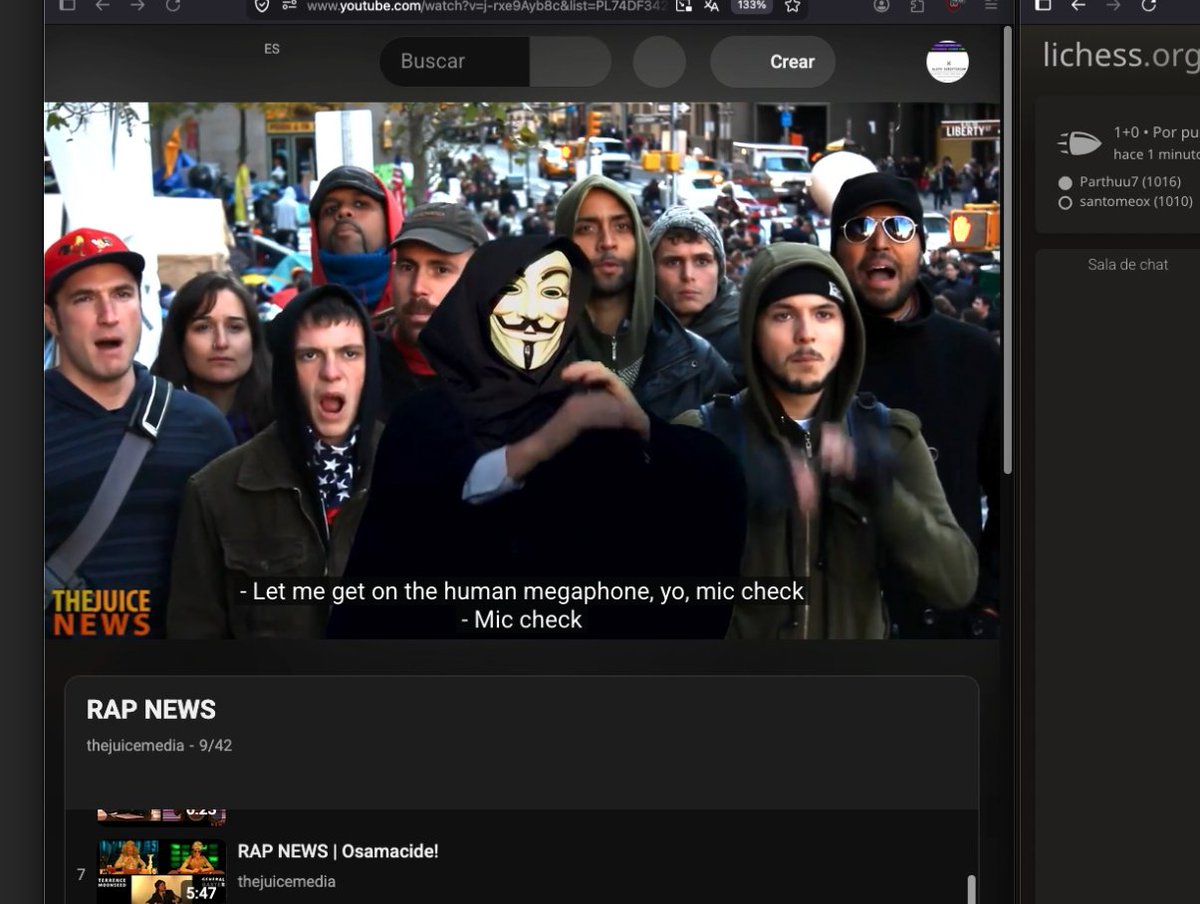Select the Sala de chat tab
This screenshot has width=1200, height=904.
[1128, 264]
